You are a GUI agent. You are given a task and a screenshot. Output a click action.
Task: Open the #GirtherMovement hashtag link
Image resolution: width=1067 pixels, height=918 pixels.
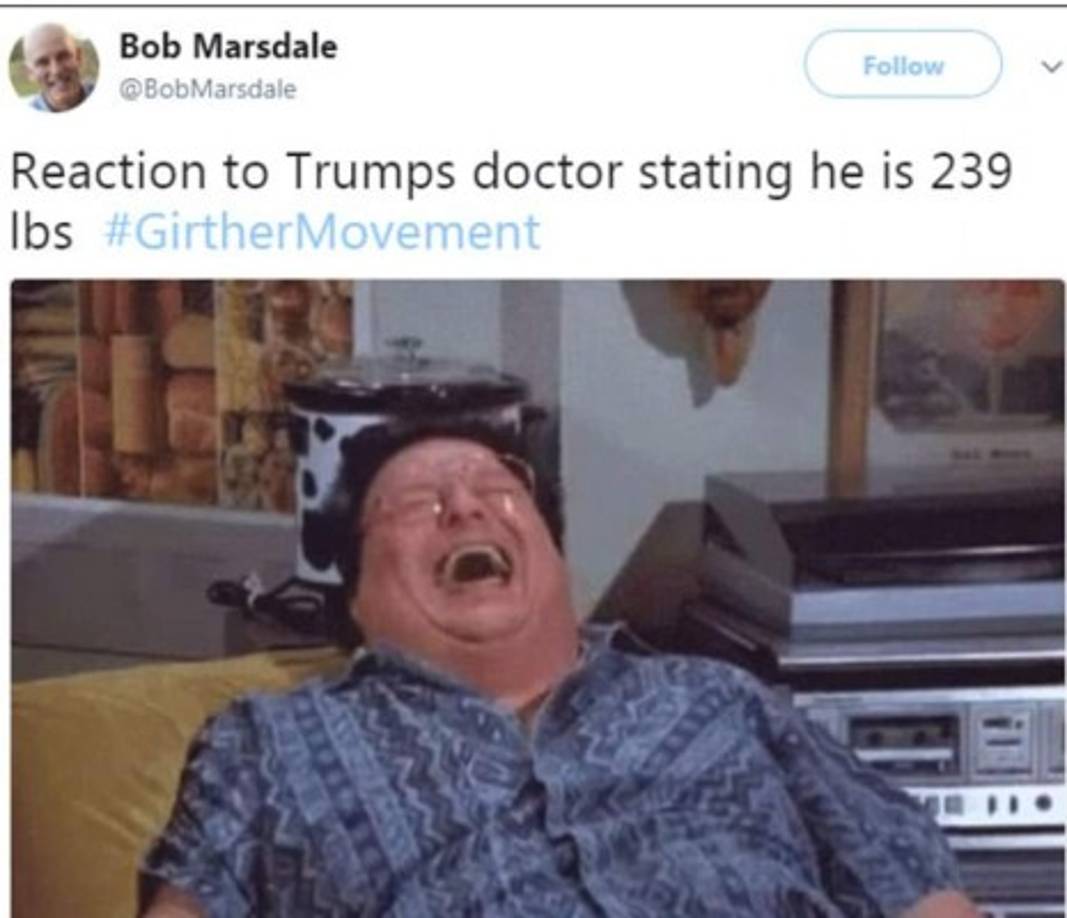(322, 232)
